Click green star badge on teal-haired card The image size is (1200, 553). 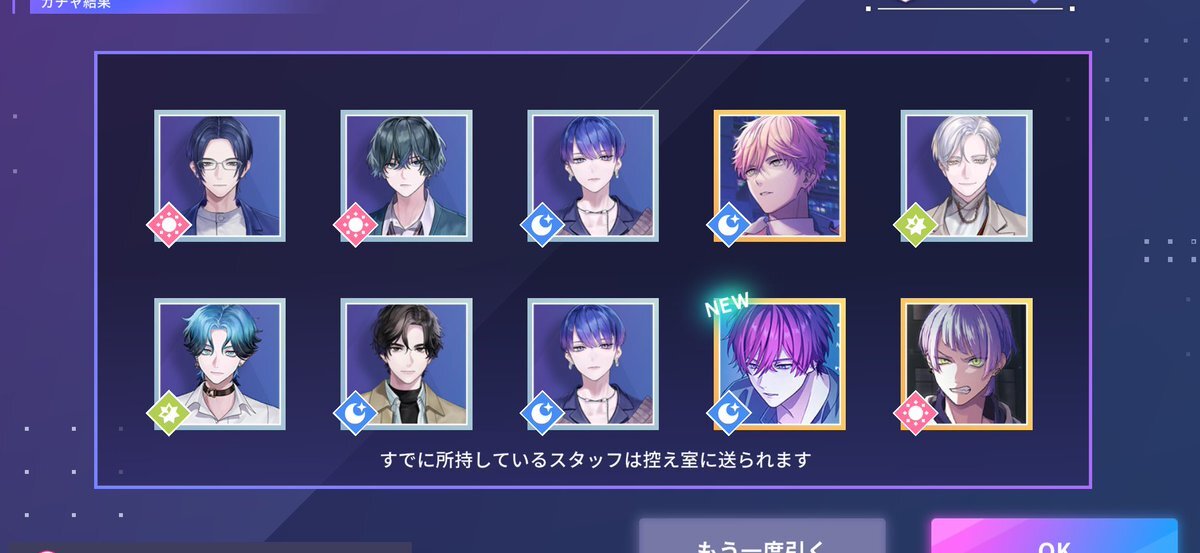(168, 413)
